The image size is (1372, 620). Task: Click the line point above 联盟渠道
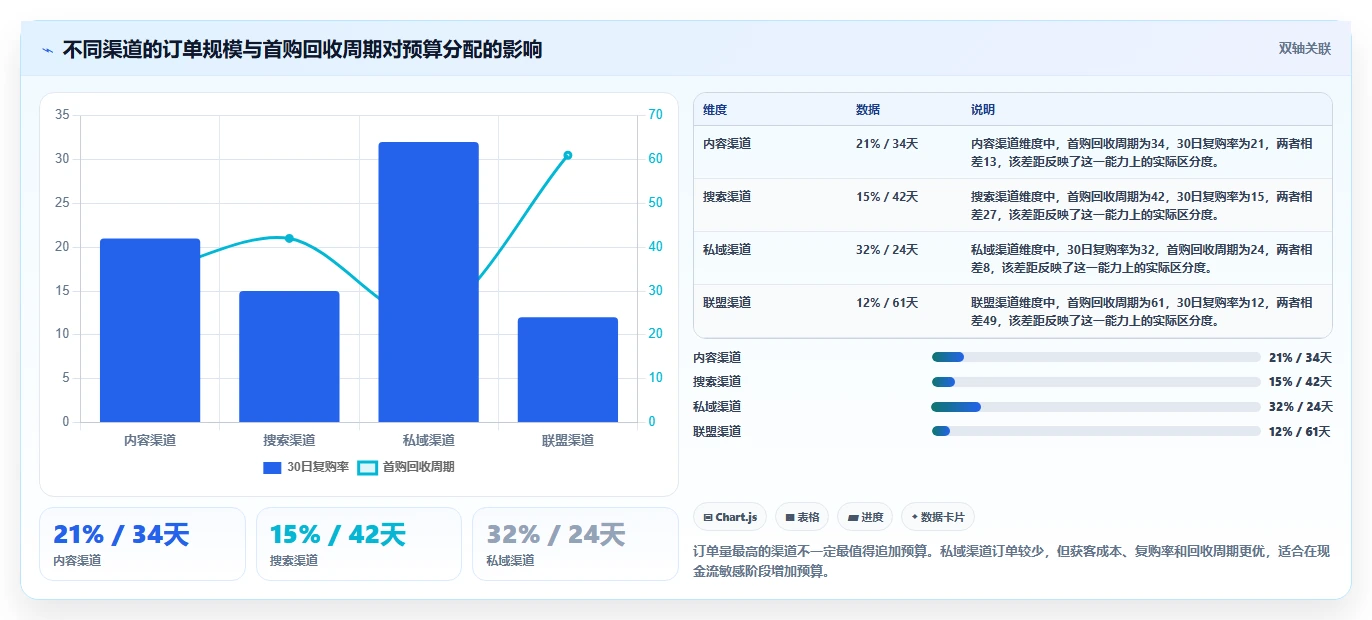568,155
